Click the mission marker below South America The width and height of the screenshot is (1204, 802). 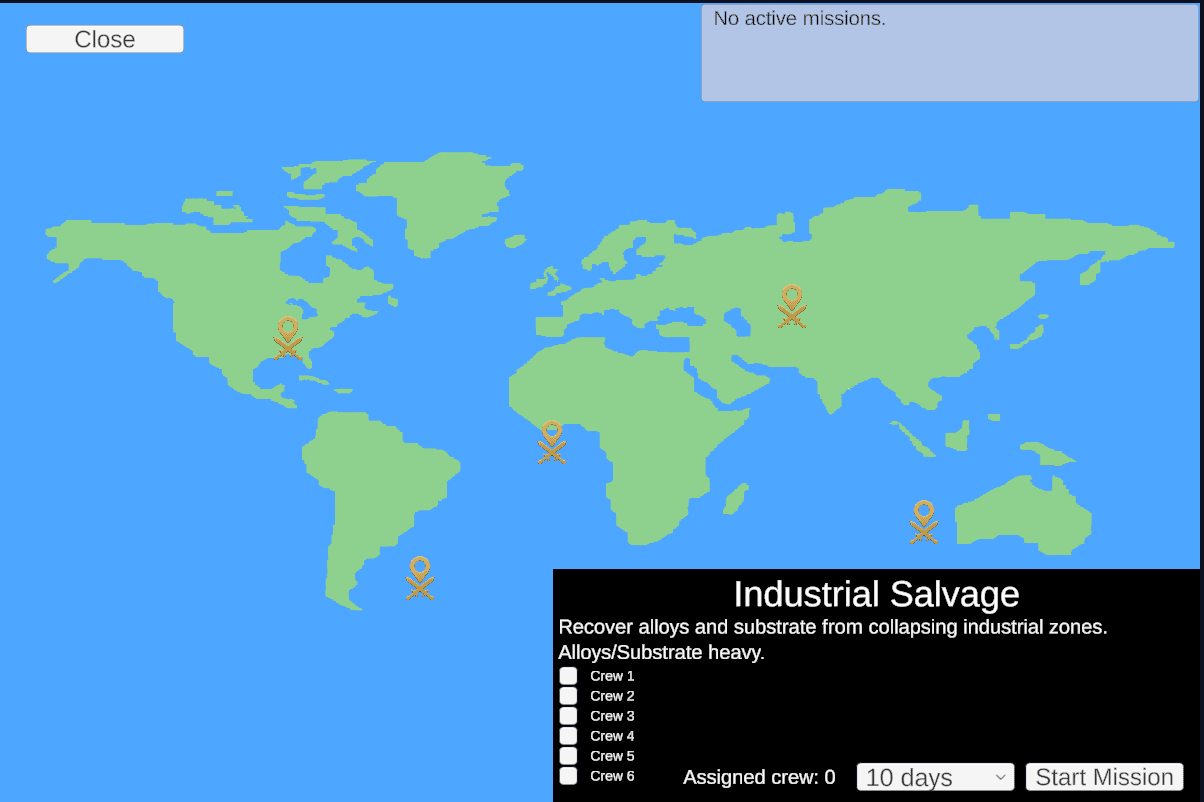(x=420, y=577)
